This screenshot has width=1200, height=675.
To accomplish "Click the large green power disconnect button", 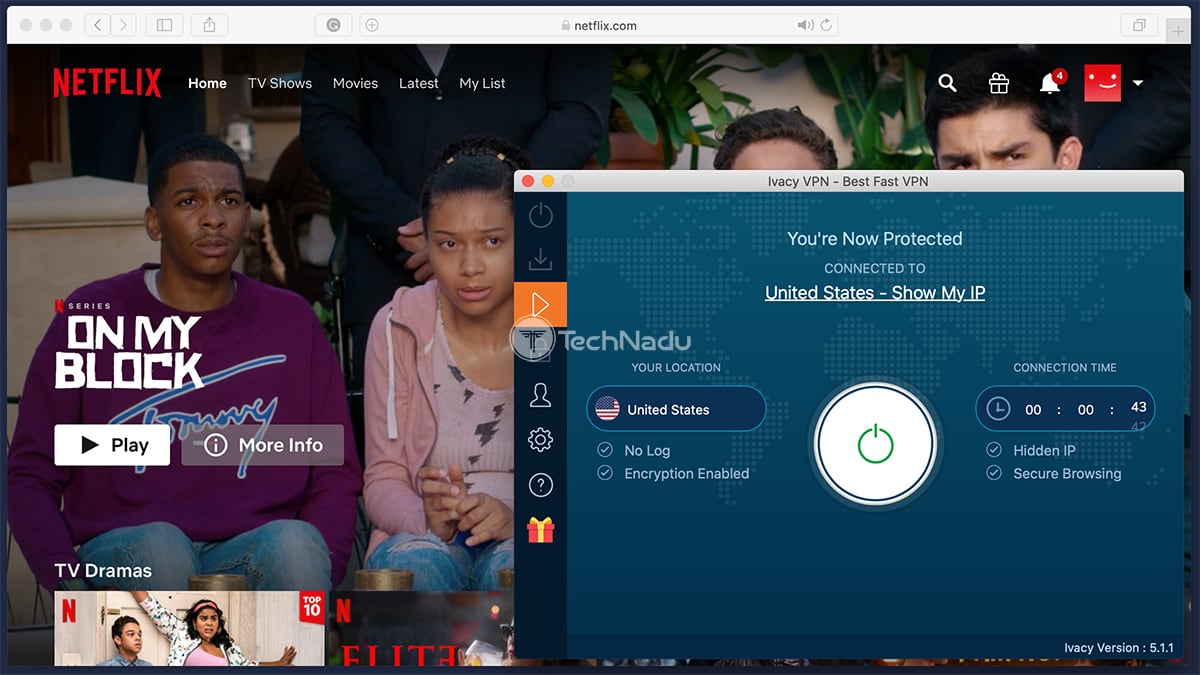I will pos(875,443).
